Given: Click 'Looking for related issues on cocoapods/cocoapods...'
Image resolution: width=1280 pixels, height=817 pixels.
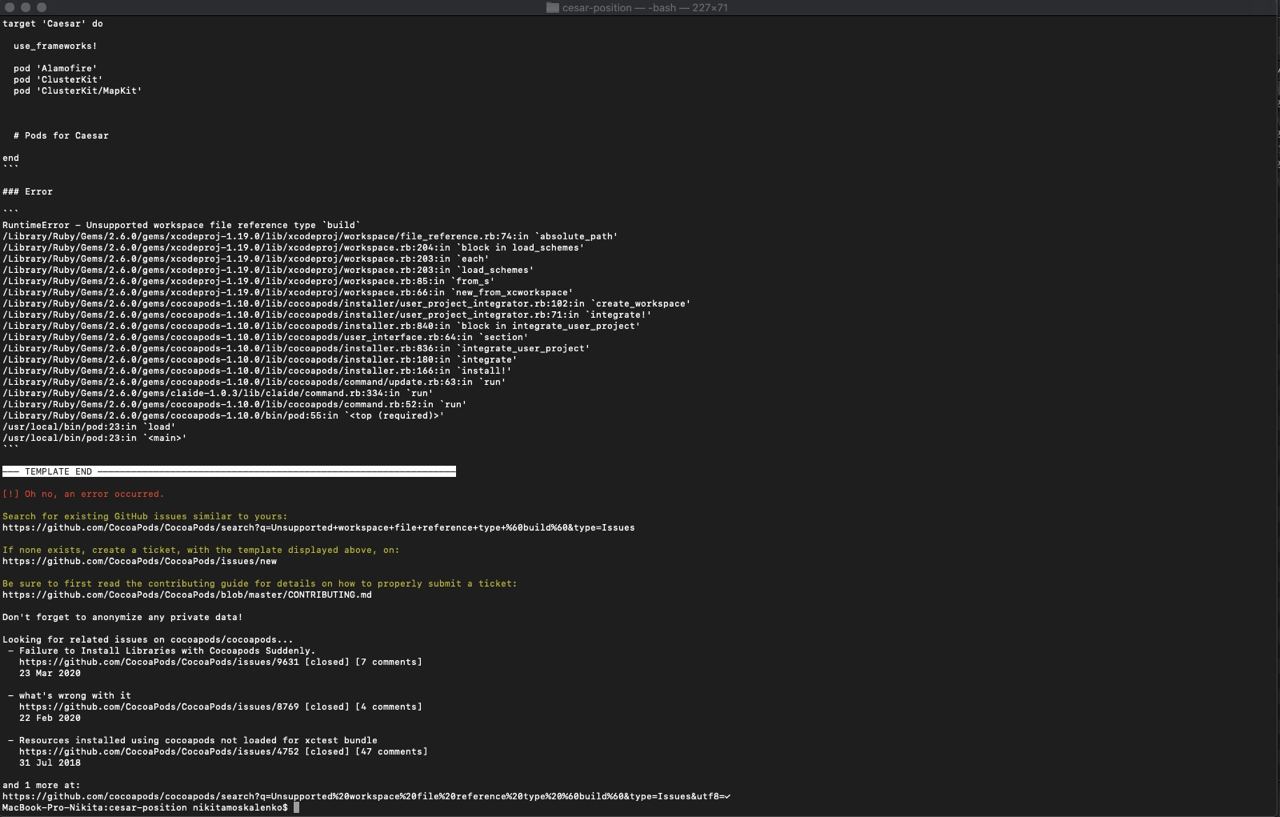Looking at the screenshot, I should click(x=148, y=639).
